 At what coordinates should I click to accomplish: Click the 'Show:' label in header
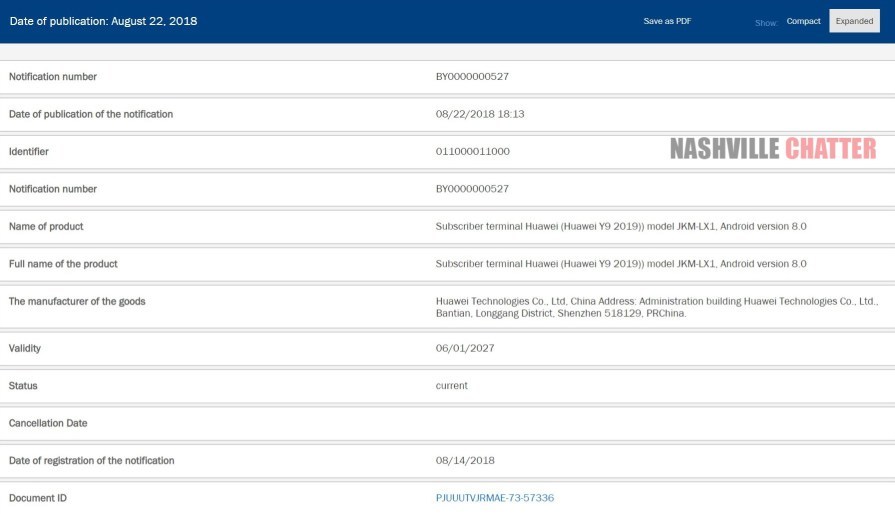tap(765, 22)
